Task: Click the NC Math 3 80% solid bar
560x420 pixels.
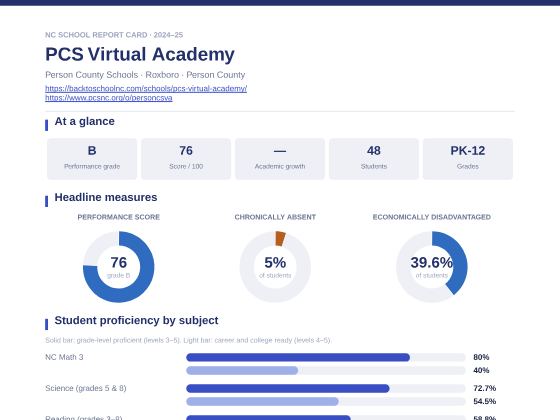Action: point(298,357)
